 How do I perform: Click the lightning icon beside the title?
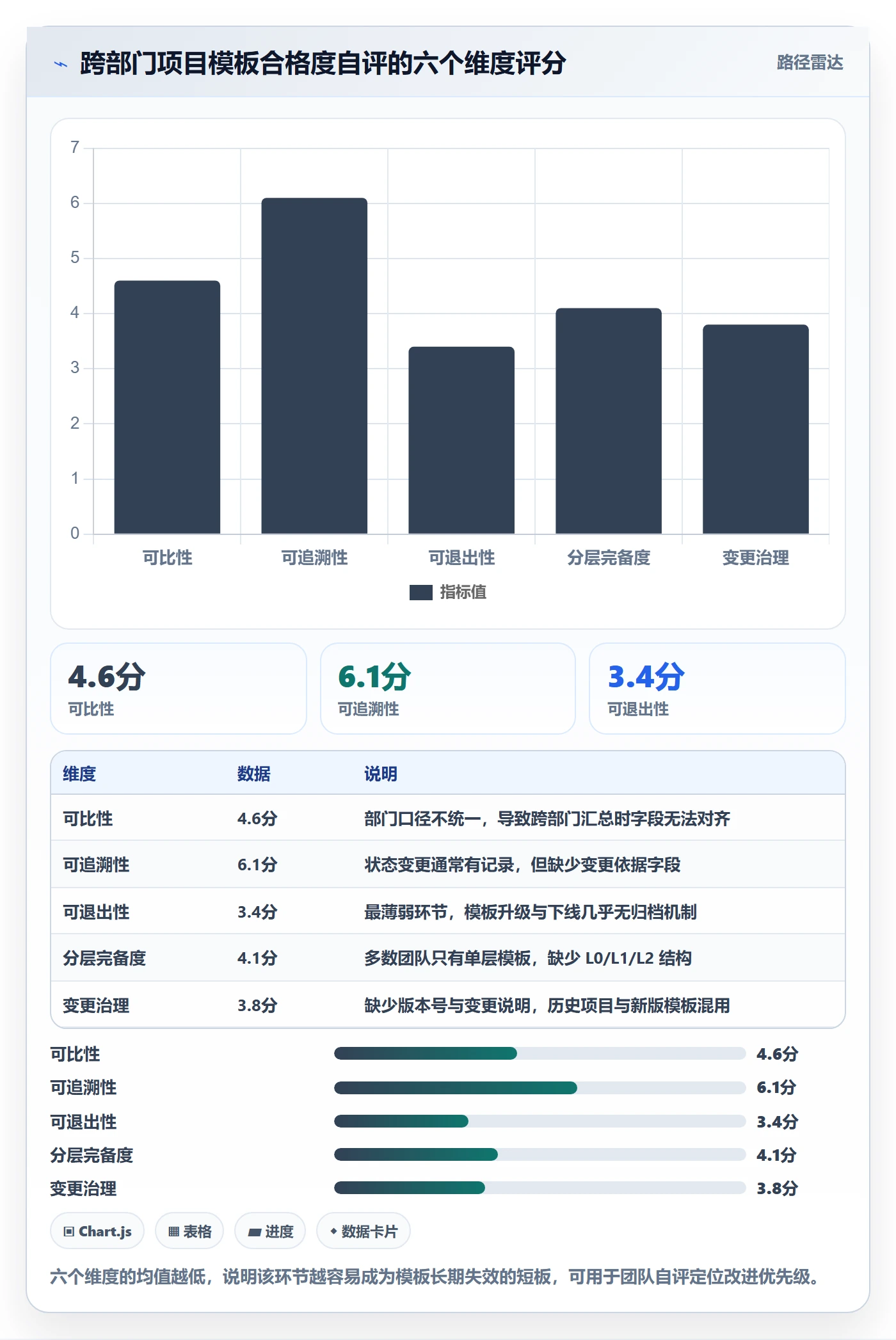[x=61, y=64]
